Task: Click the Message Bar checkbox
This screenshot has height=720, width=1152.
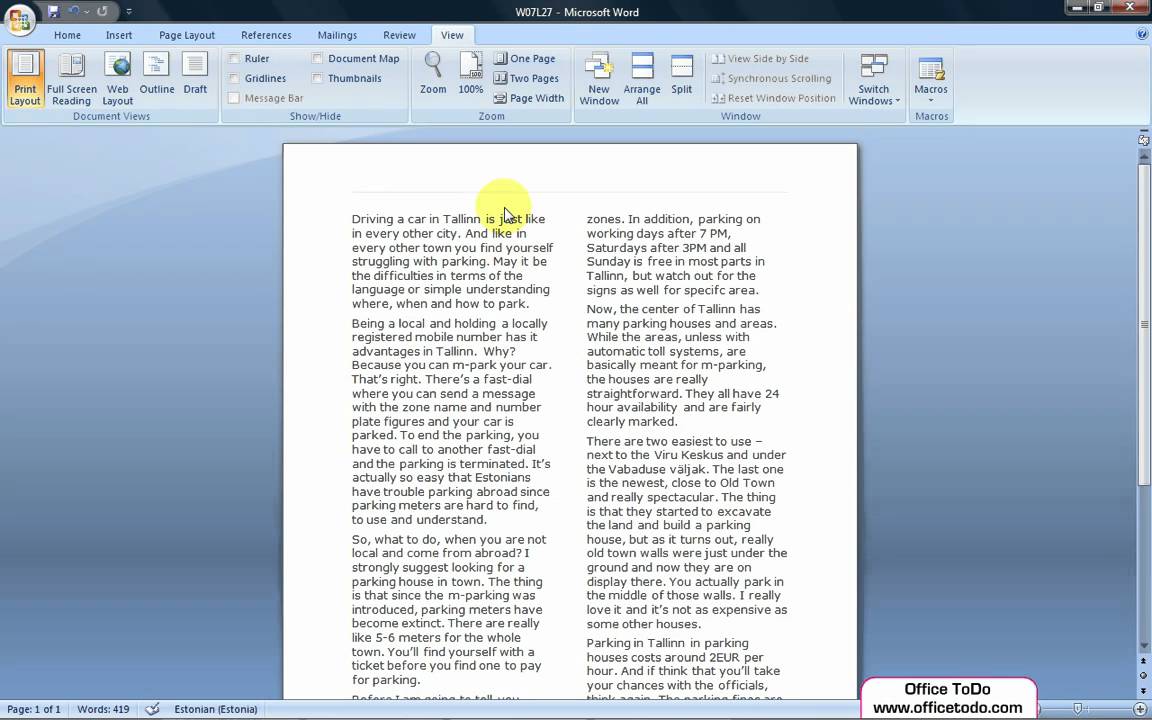Action: coord(234,98)
